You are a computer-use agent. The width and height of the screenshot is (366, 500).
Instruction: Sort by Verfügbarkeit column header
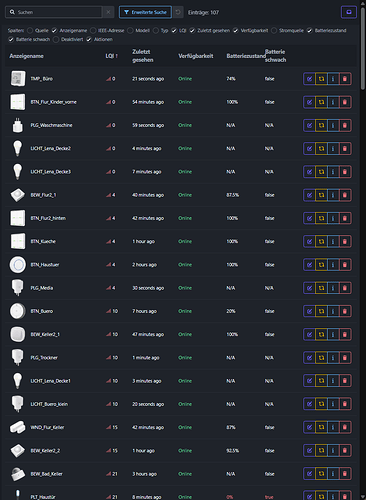tap(196, 56)
